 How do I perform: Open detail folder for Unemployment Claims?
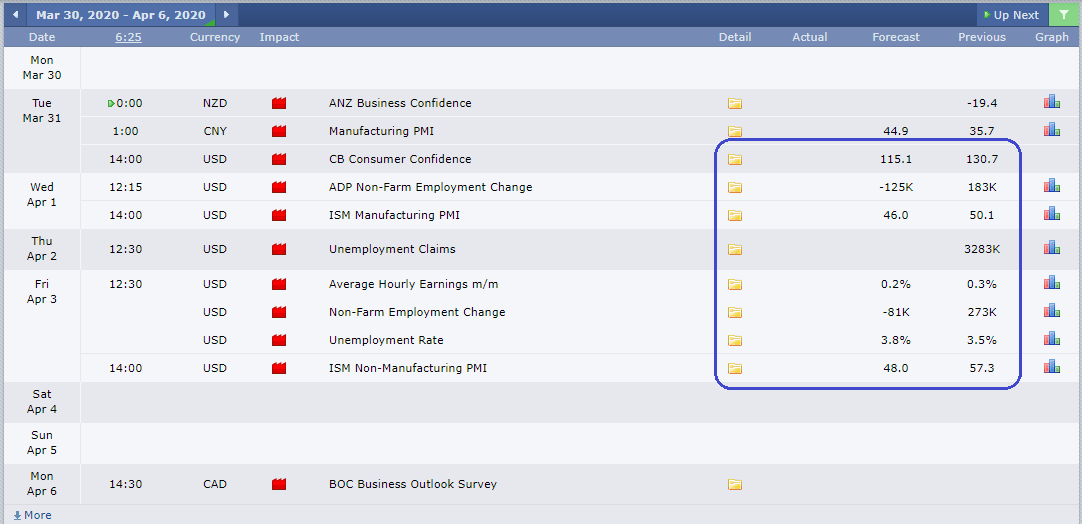click(x=735, y=249)
